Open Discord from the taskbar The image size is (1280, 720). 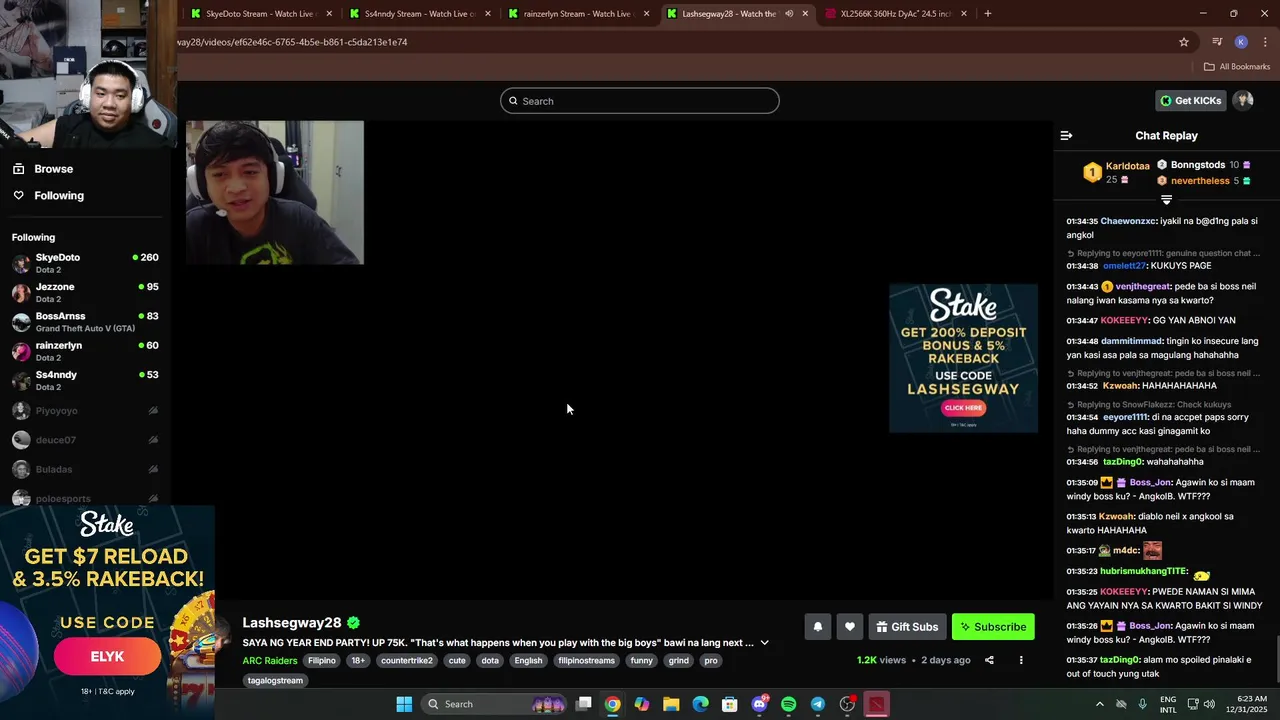click(x=759, y=704)
